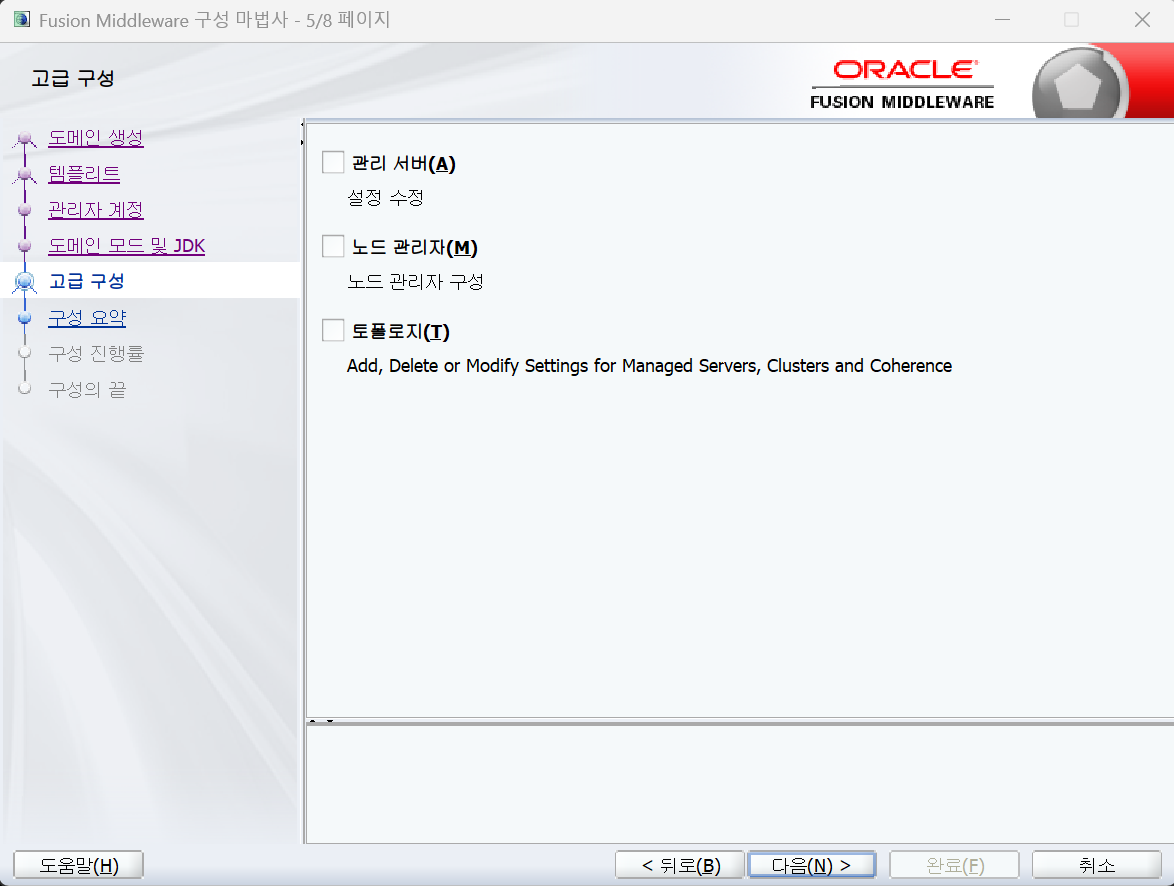Click the empty message pane at bottom

(x=740, y=784)
